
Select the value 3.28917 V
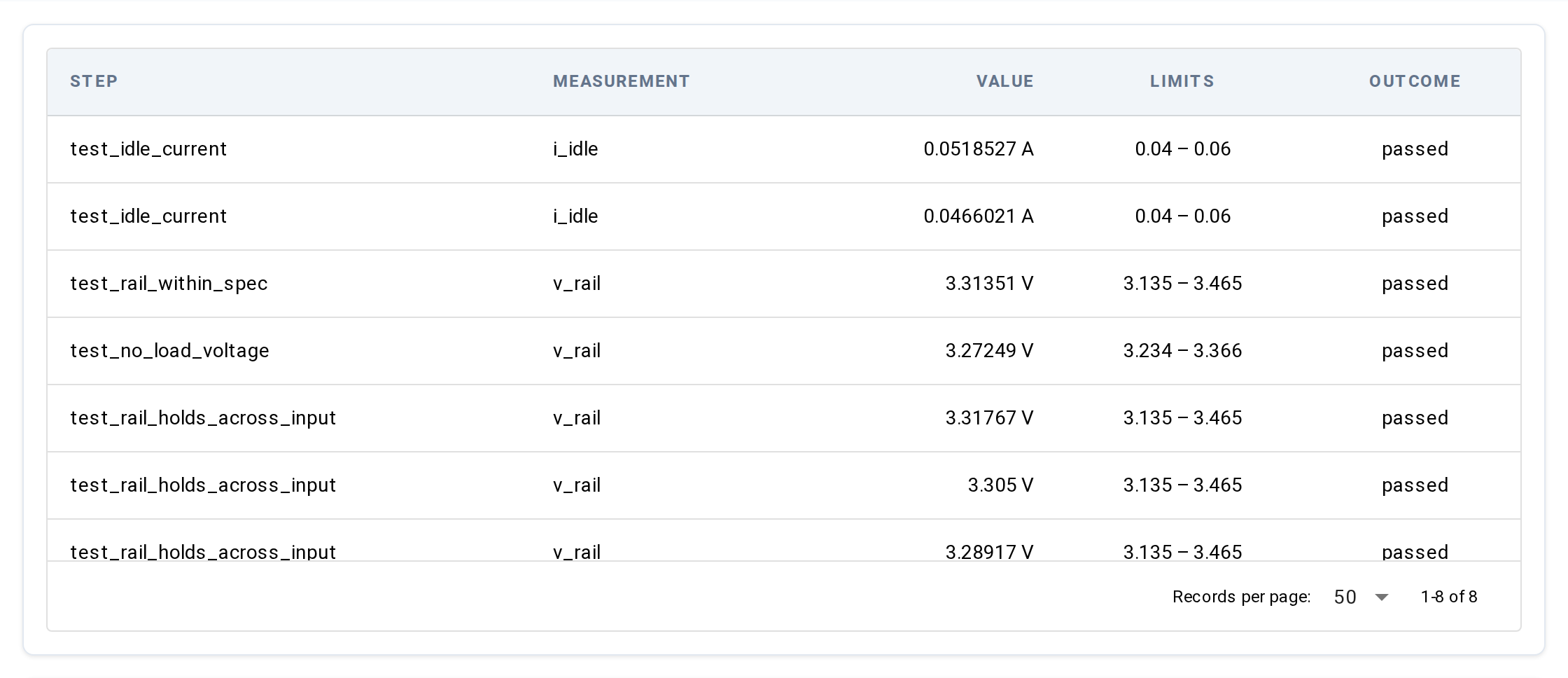(989, 551)
